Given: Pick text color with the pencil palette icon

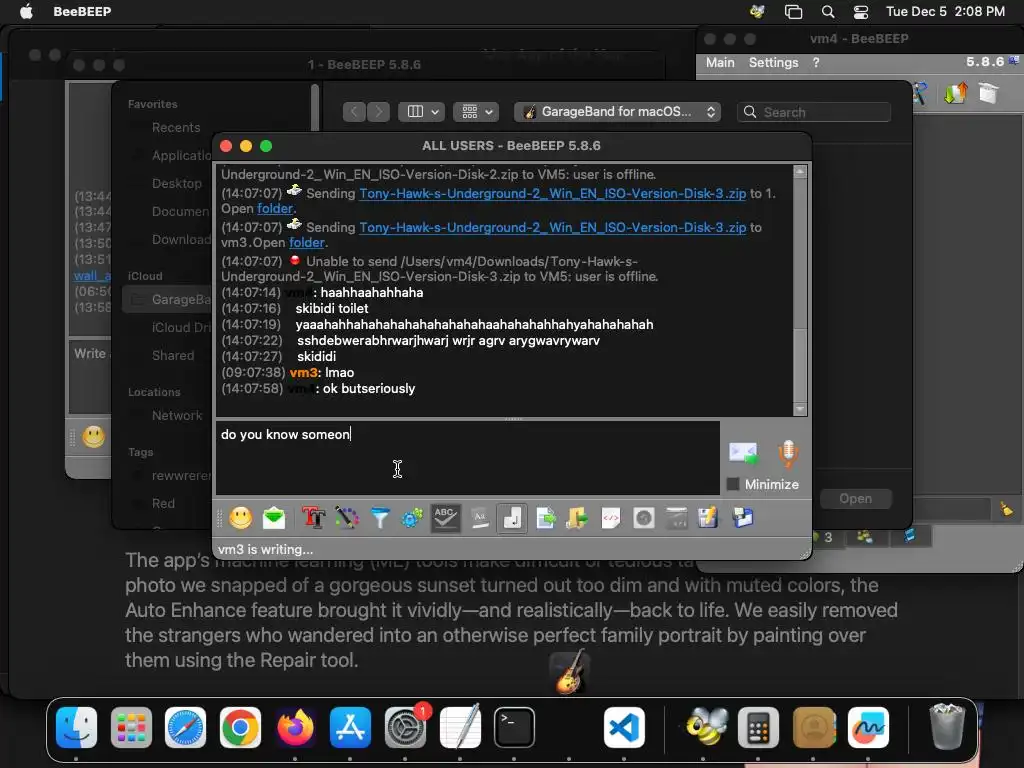Looking at the screenshot, I should click(x=347, y=518).
